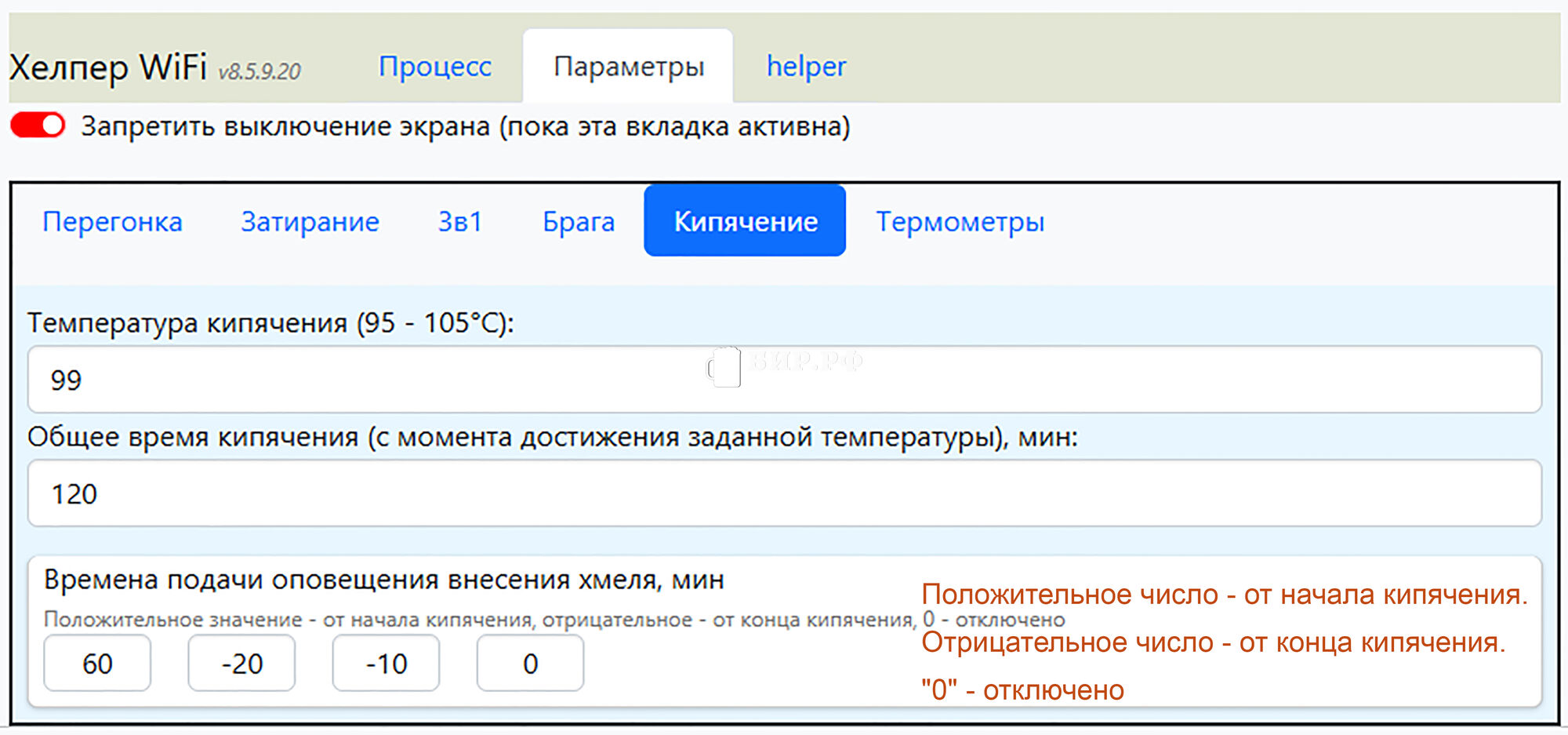Select the hop alert field with -20
1568x735 pixels.
coord(241,664)
